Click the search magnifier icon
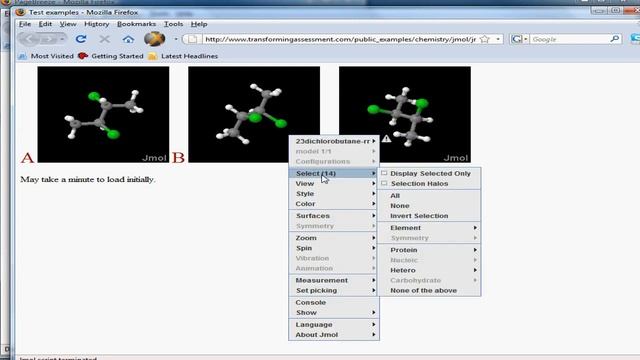 (x=614, y=39)
